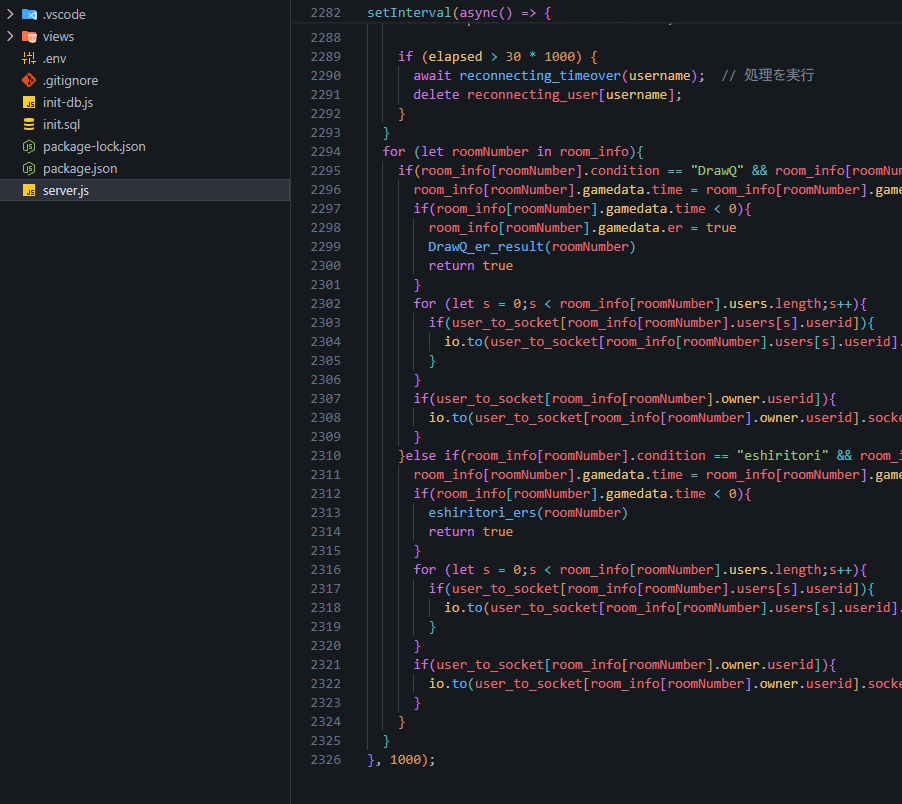Viewport: 902px width, 804px height.
Task: Click line number 2300
Action: 326,265
